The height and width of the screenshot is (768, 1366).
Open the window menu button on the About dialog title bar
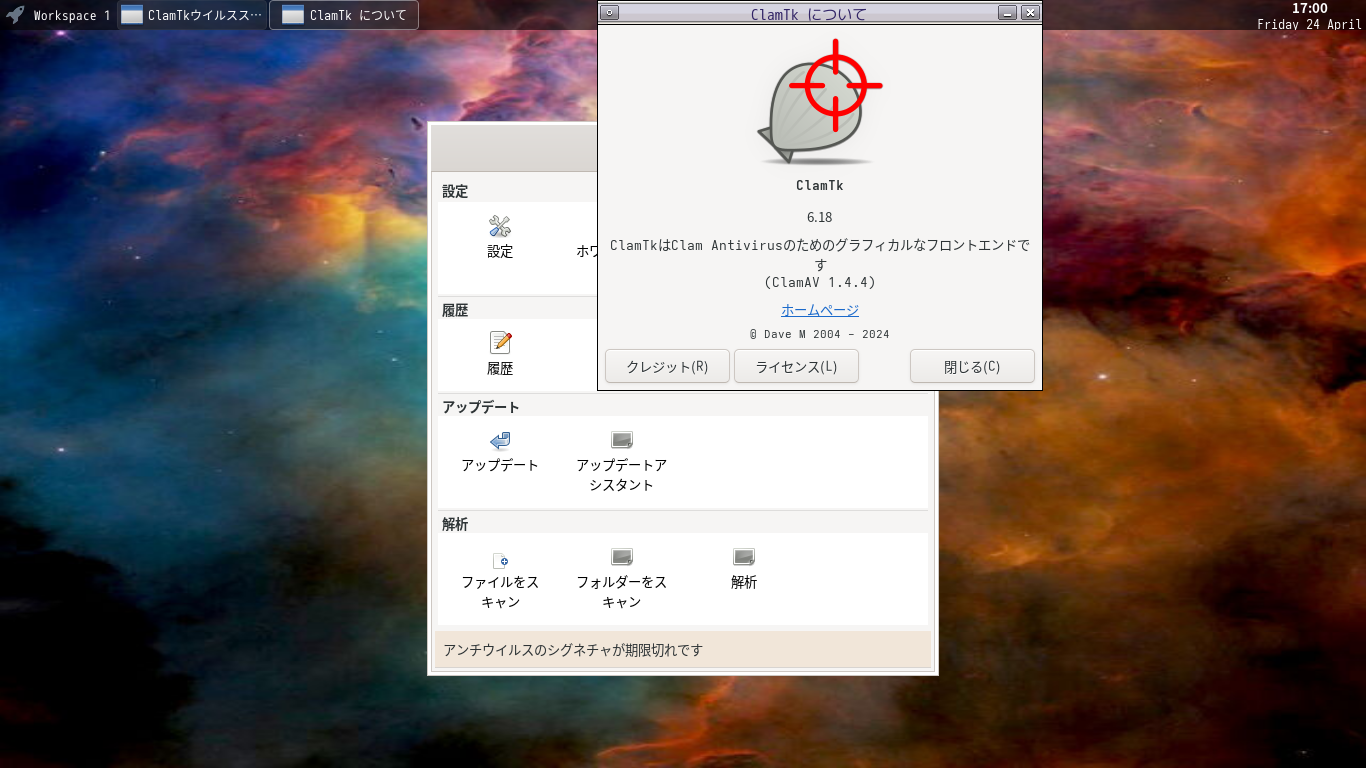[x=610, y=13]
